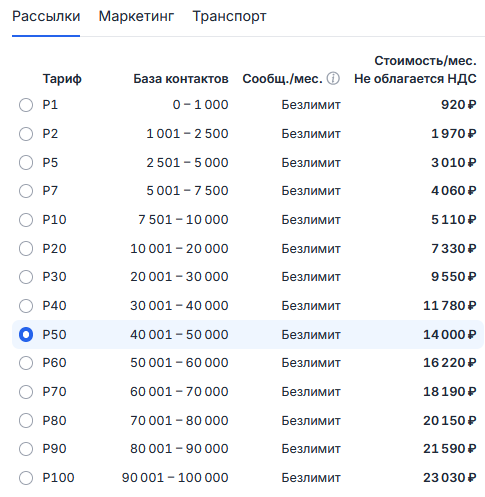Select the P2 tariff radio button
Viewport: 485px width, 497px height.
pyautogui.click(x=26, y=134)
